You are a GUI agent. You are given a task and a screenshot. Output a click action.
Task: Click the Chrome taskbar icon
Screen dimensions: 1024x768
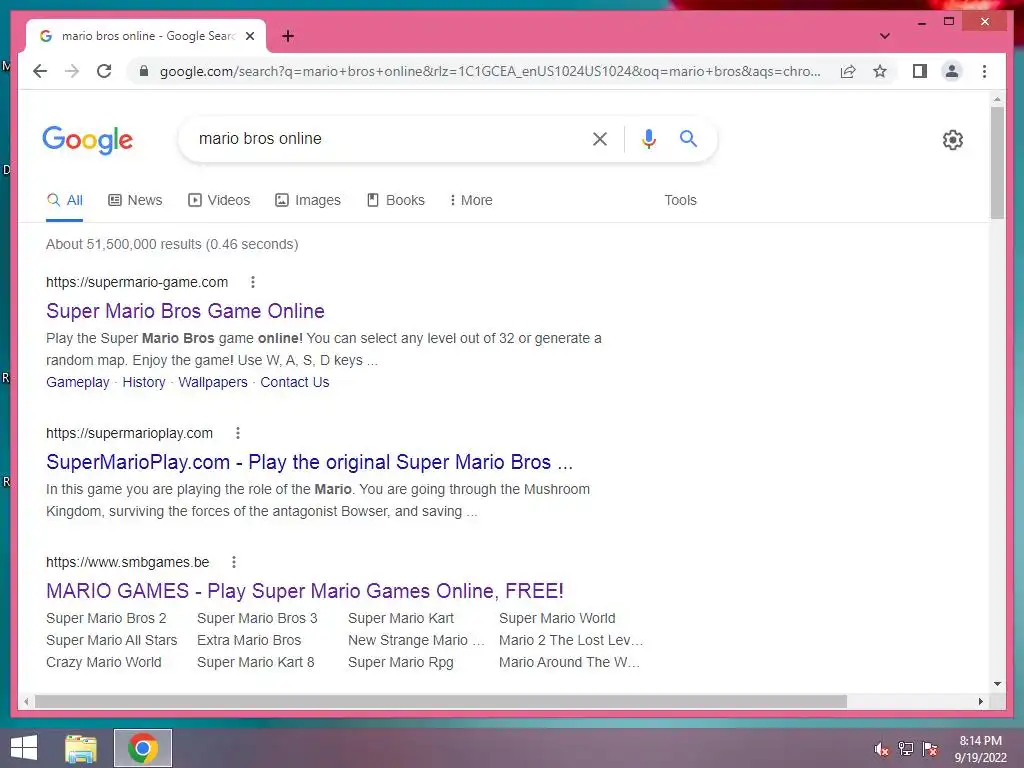[142, 748]
